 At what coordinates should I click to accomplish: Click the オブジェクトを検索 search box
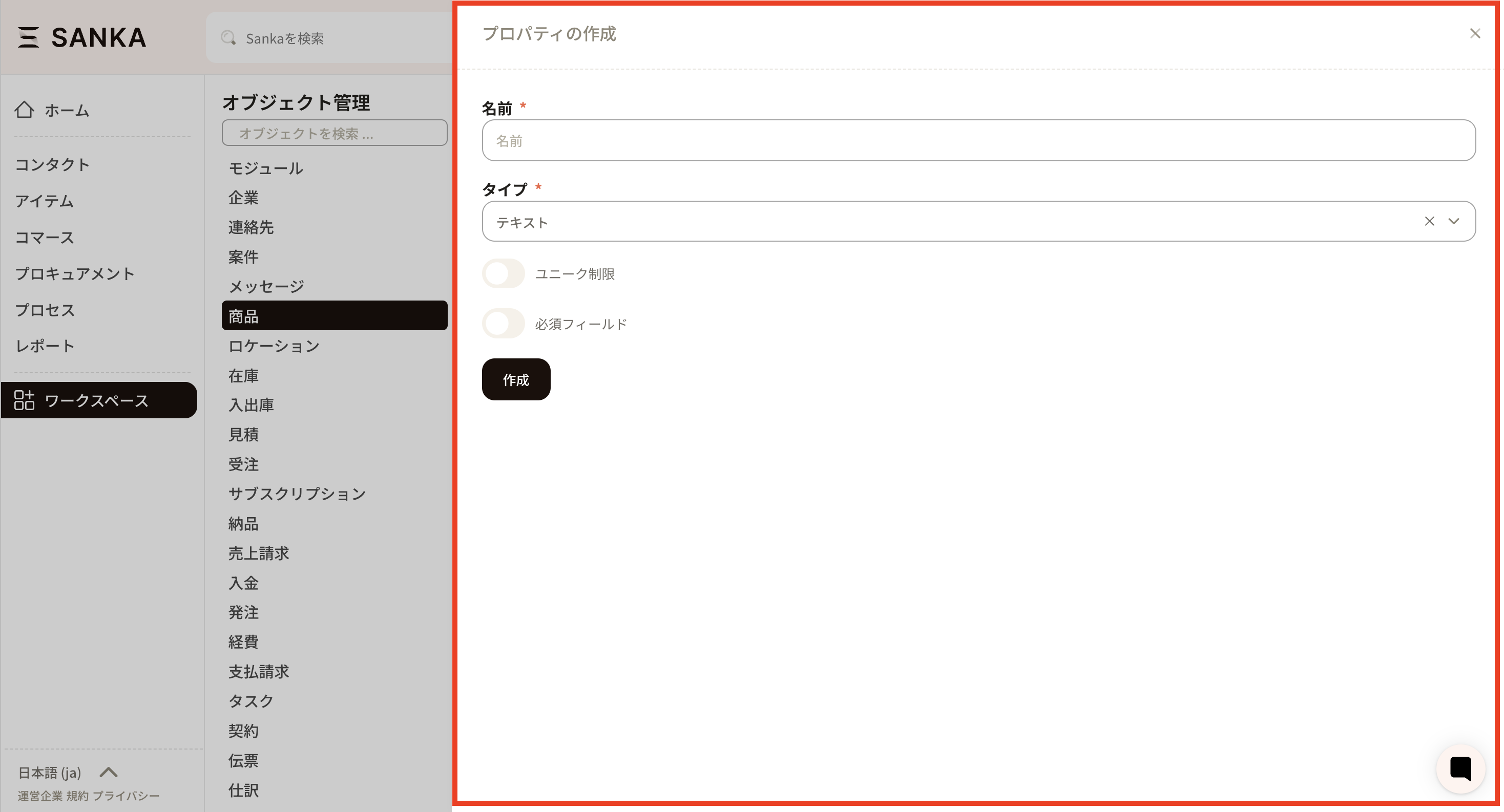click(x=335, y=134)
